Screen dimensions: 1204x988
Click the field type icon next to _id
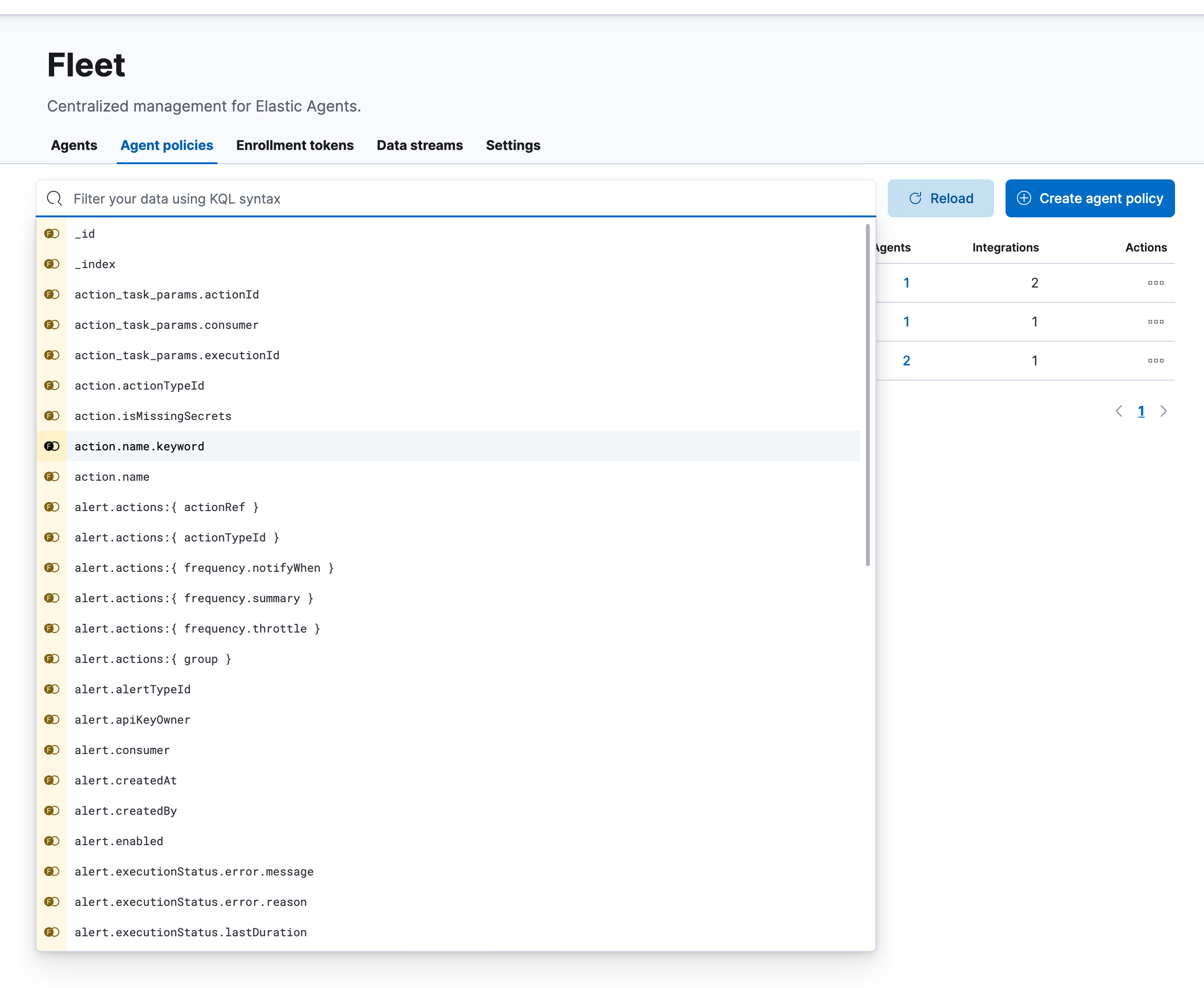[x=52, y=233]
